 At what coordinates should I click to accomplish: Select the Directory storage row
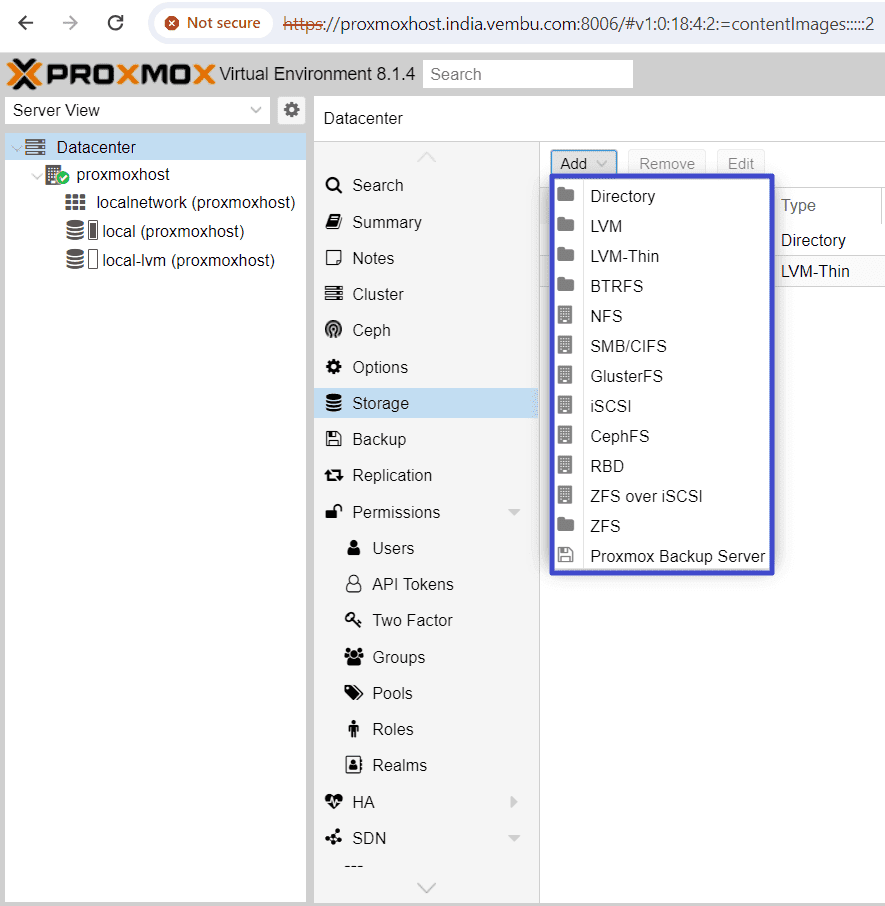pyautogui.click(x=830, y=240)
